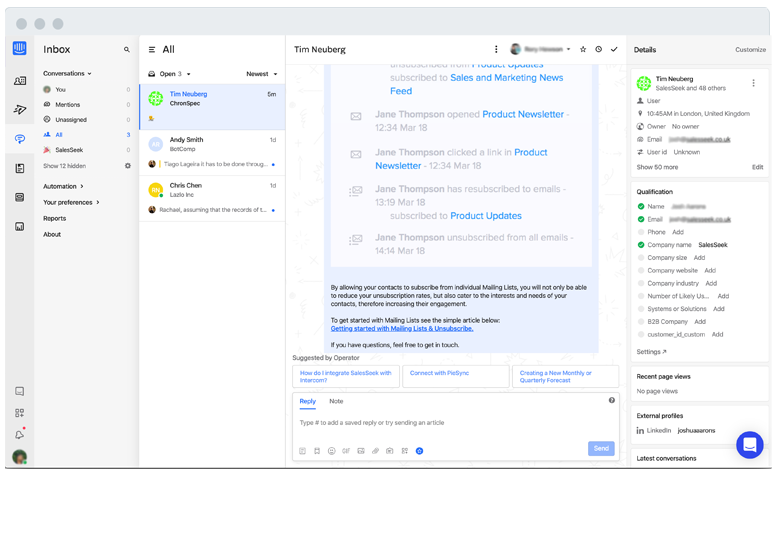
Task: Open the three-dot menu in conversation header
Action: coord(496,49)
